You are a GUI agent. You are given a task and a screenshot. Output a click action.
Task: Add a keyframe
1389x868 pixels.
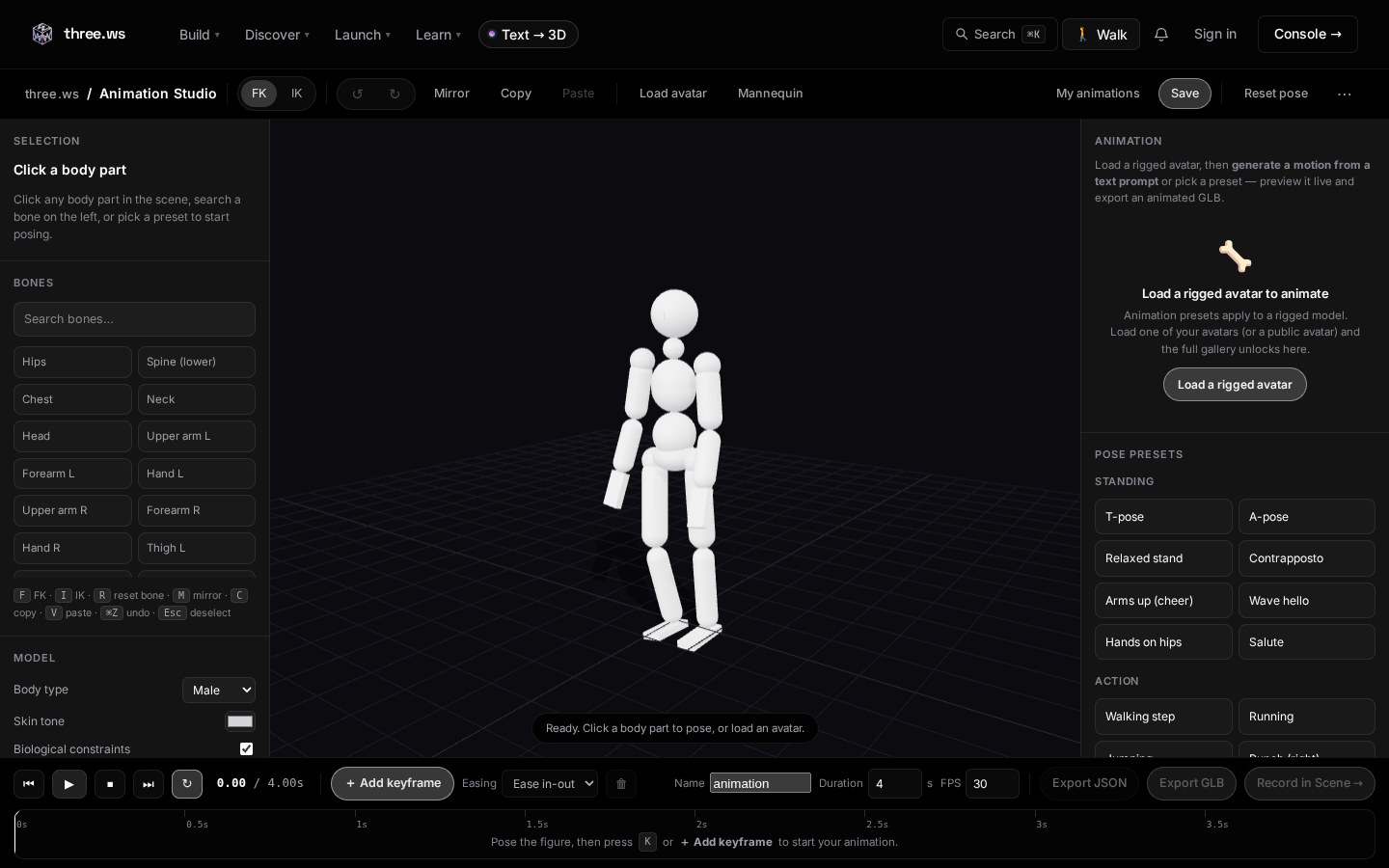(x=393, y=784)
